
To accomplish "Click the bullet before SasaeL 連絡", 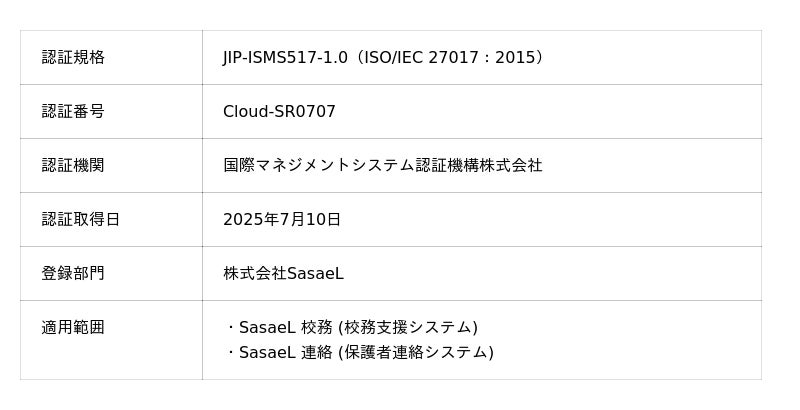I will (230, 353).
